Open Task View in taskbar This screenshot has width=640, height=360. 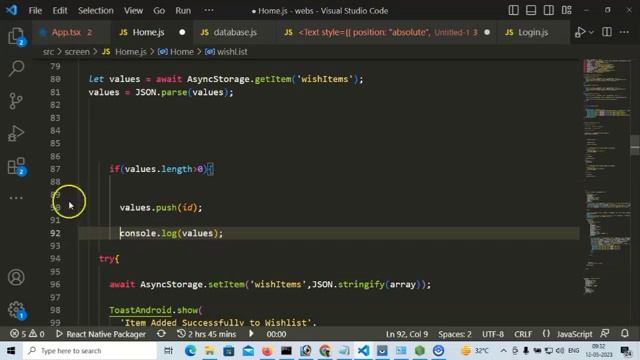coord(168,351)
